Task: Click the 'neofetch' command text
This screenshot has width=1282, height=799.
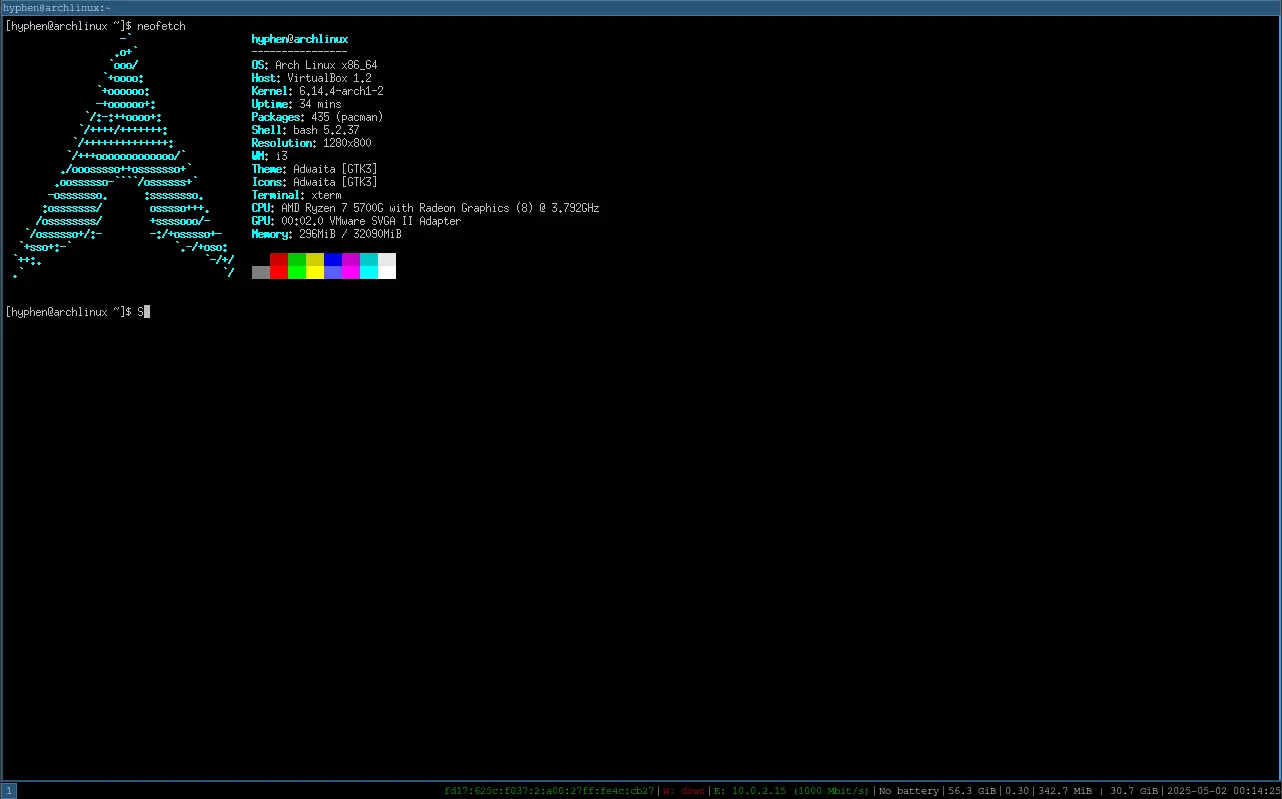Action: pos(161,26)
